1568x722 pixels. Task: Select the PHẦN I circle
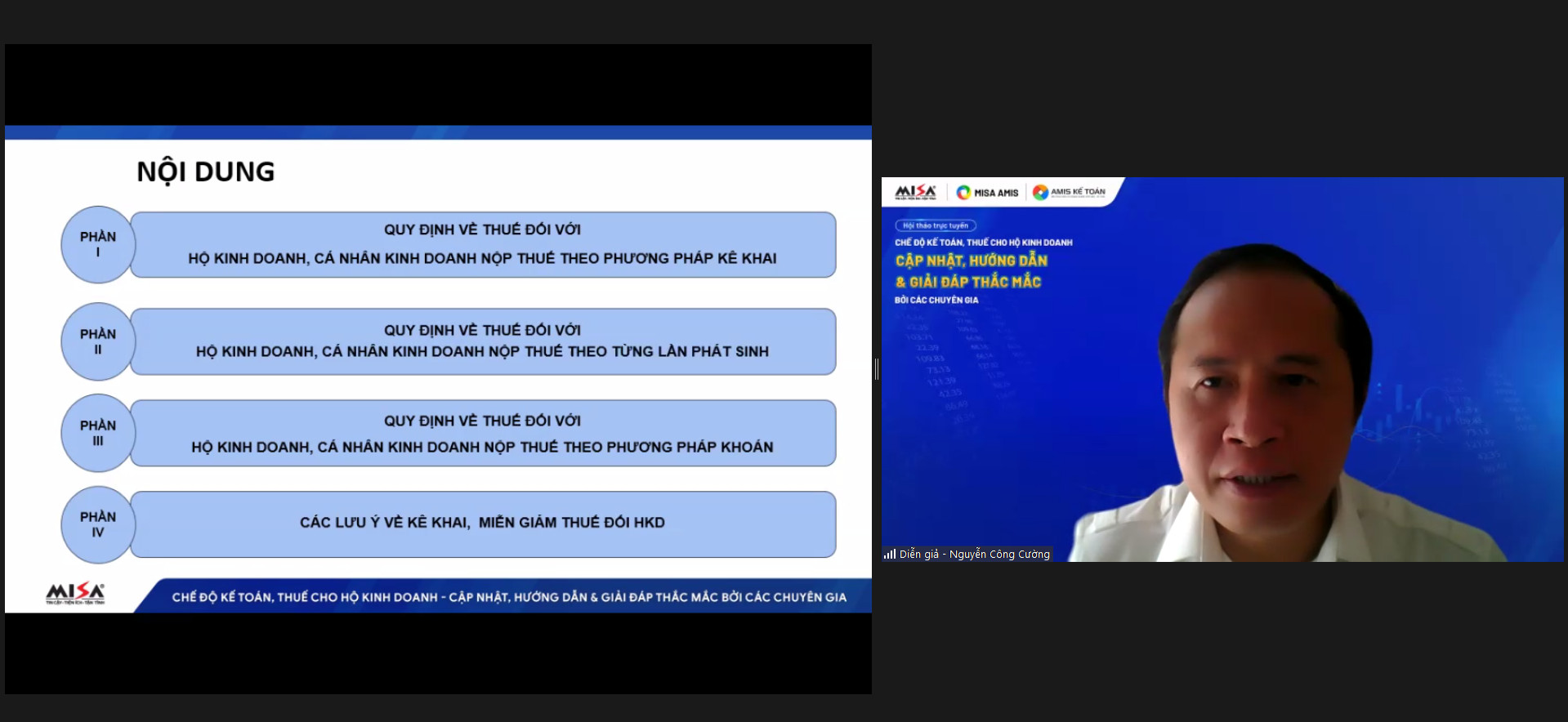pyautogui.click(x=98, y=244)
